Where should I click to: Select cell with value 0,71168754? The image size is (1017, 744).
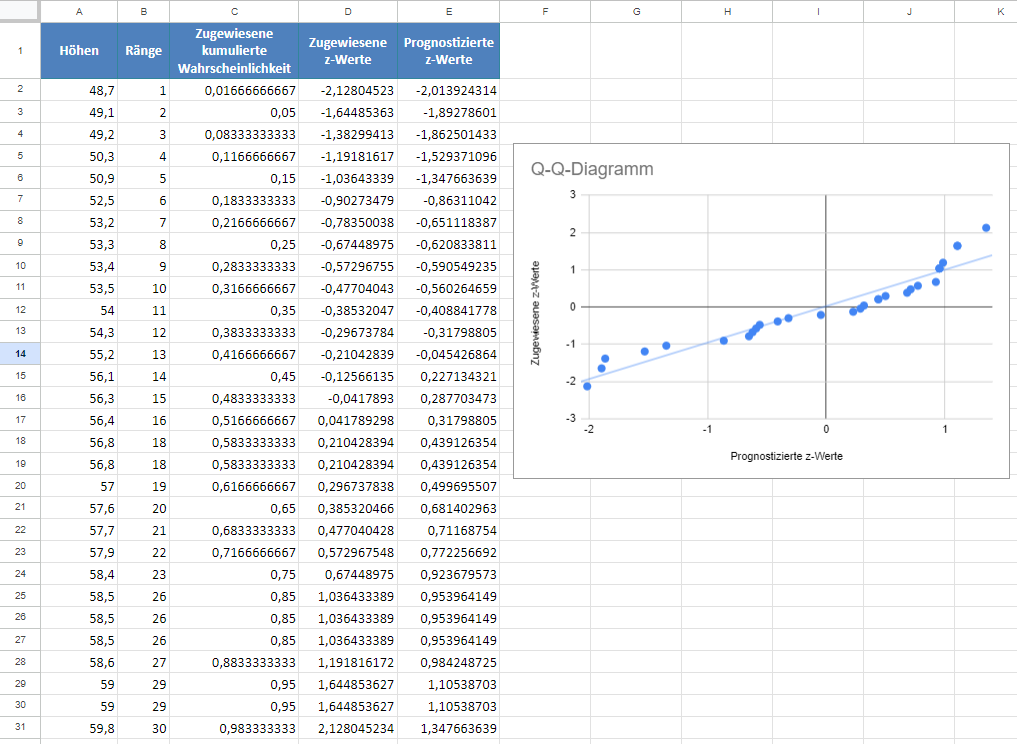pos(449,531)
